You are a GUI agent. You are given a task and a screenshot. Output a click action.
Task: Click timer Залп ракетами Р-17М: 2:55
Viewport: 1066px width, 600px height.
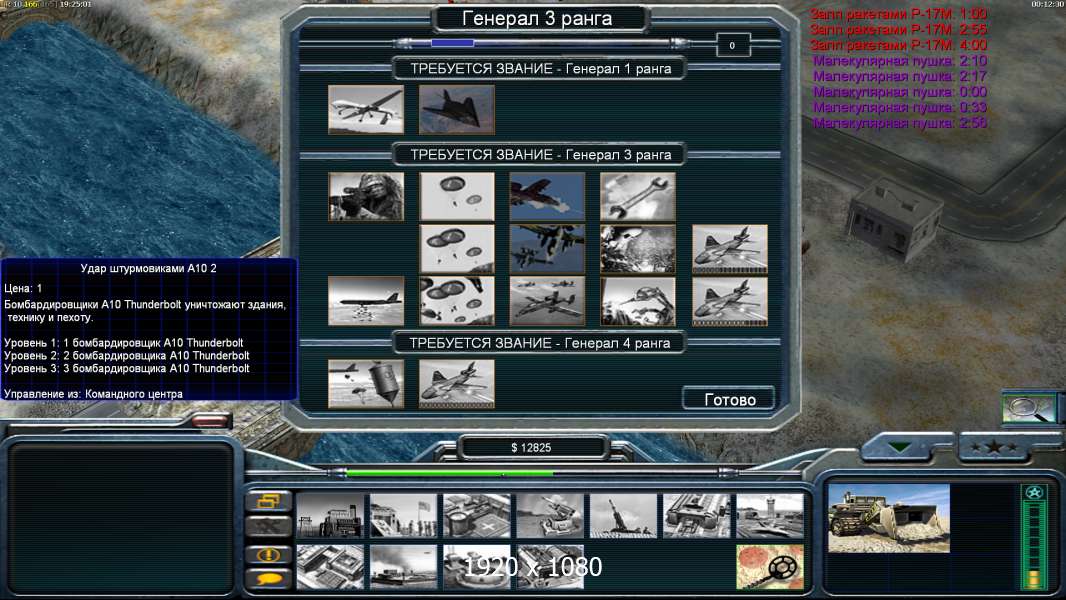(x=898, y=29)
